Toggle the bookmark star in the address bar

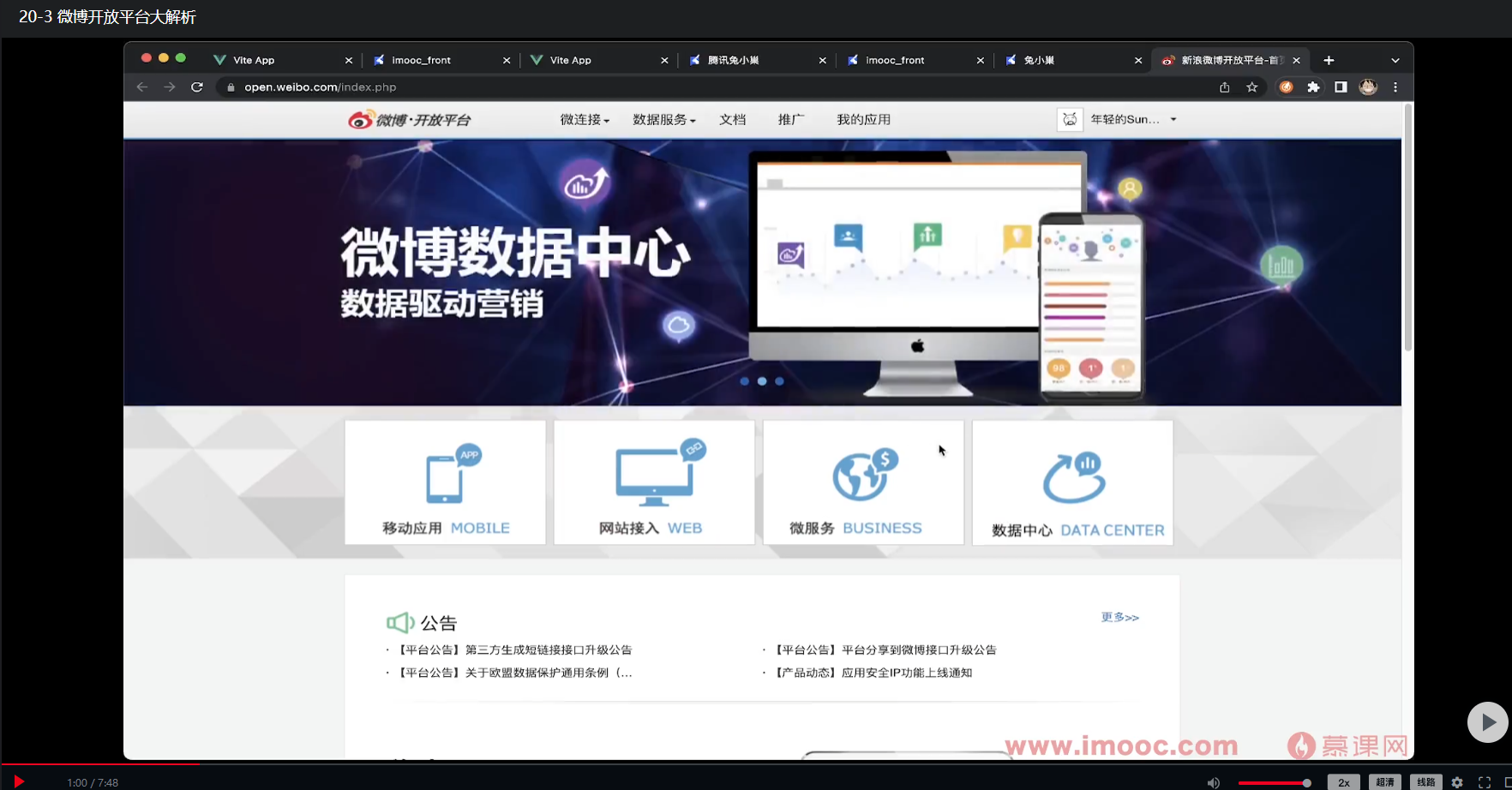(1252, 87)
